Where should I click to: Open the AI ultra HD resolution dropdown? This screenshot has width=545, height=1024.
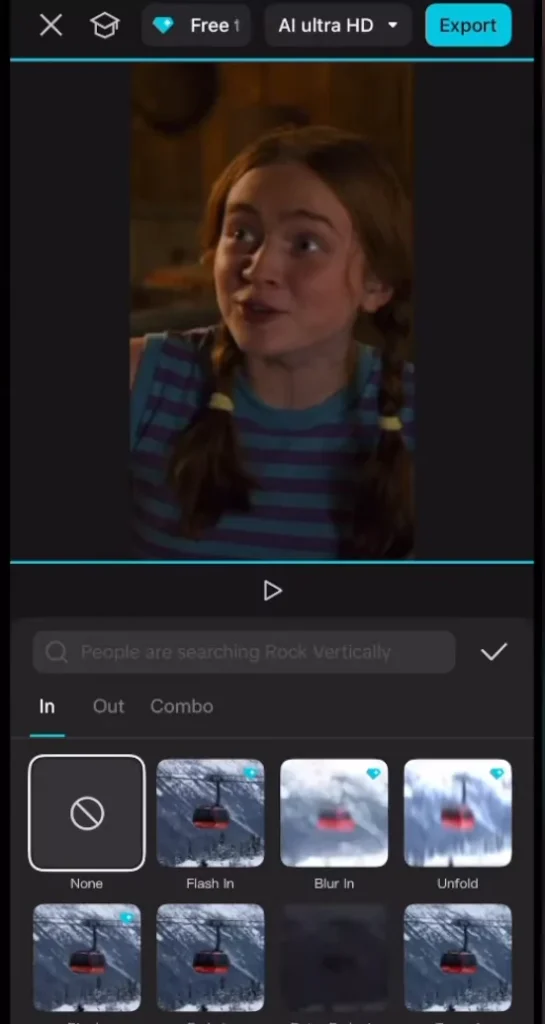(338, 25)
